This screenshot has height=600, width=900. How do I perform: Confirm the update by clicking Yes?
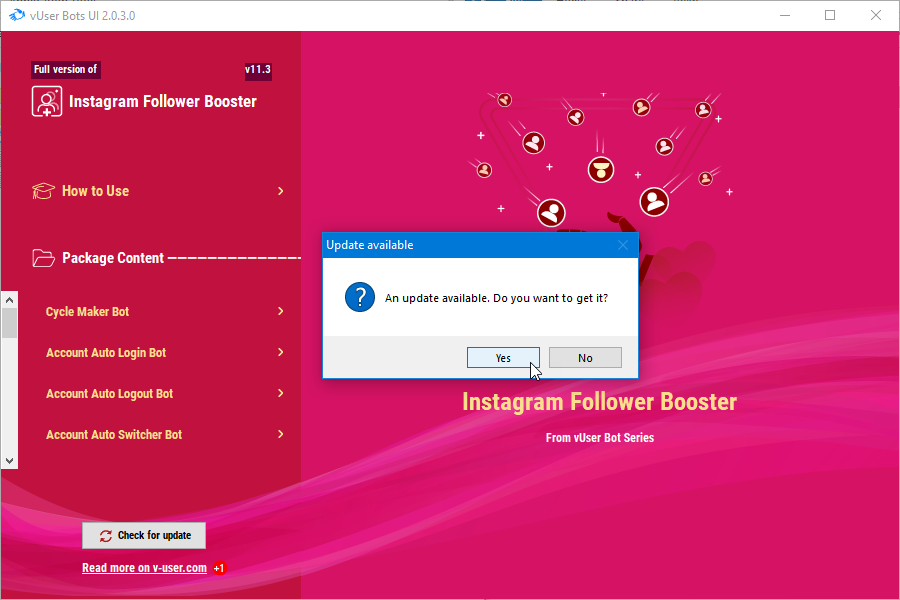tap(503, 358)
